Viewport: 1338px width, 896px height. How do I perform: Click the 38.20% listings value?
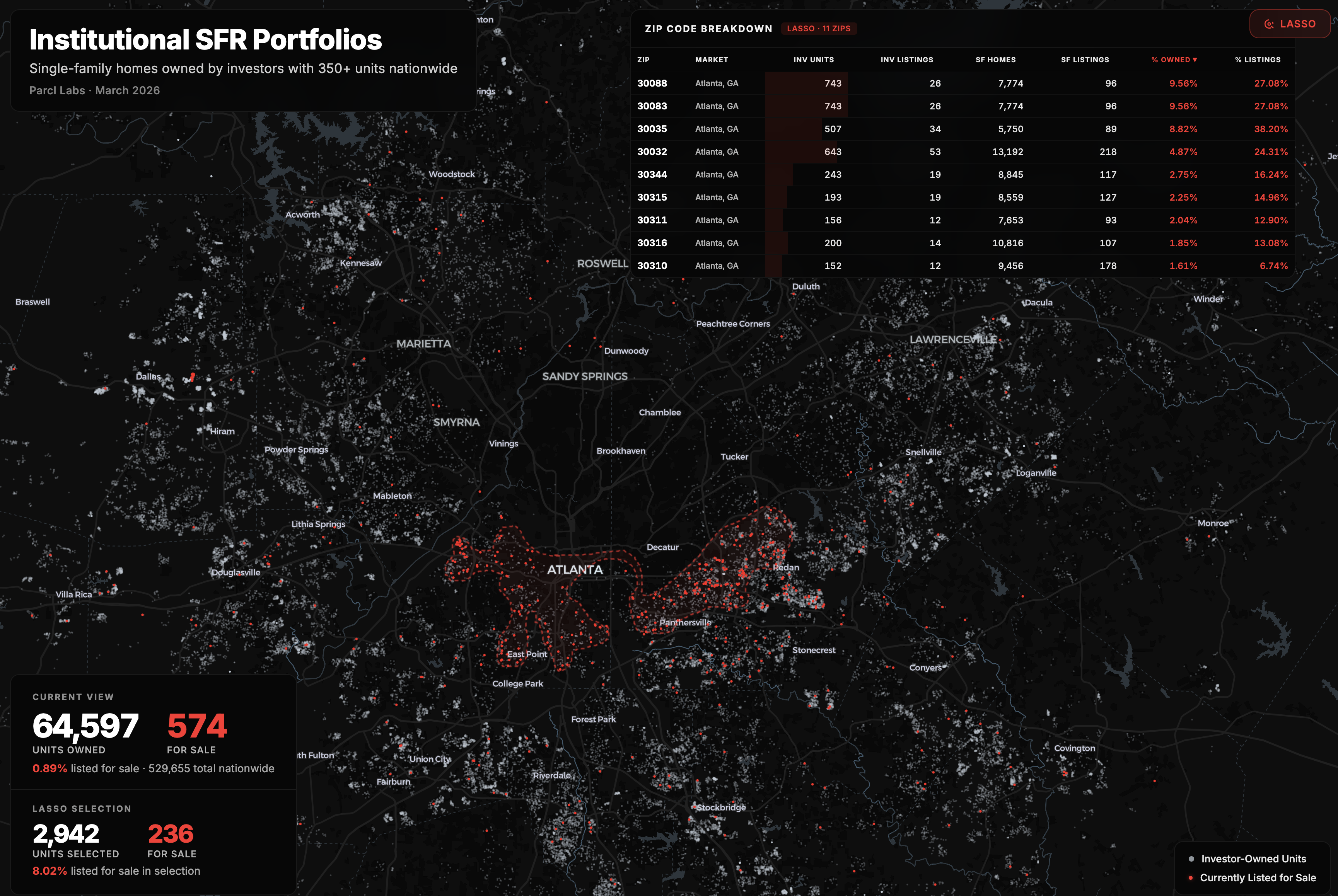[1271, 129]
